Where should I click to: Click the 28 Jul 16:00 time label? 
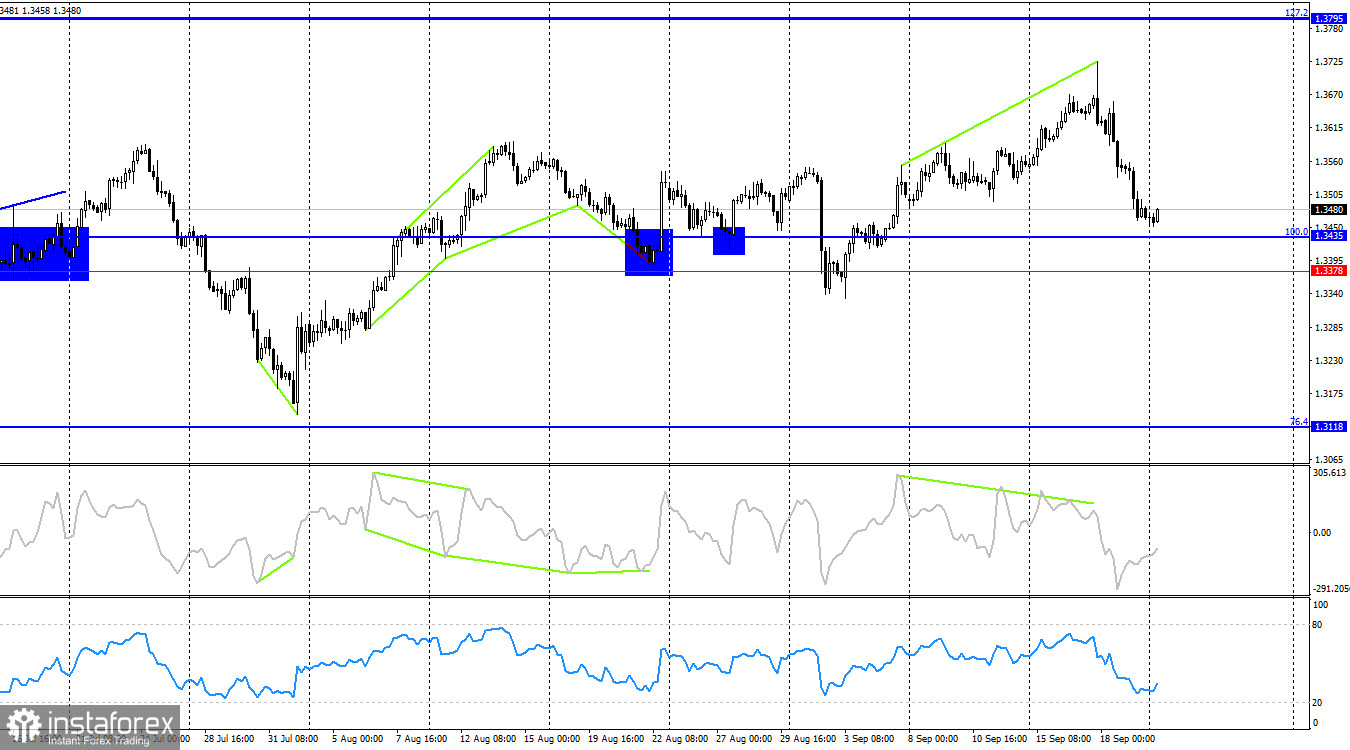point(229,740)
